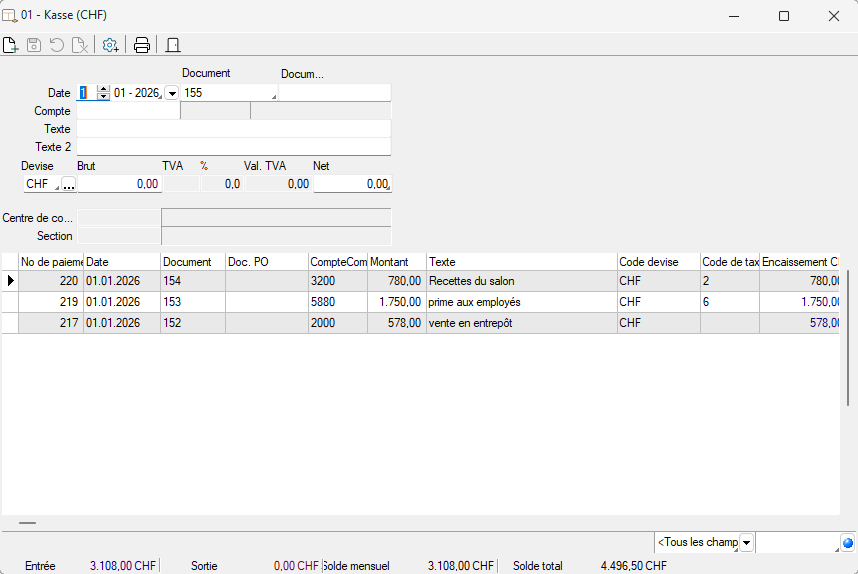
Task: Click the delete entry icon
Action: click(79, 45)
